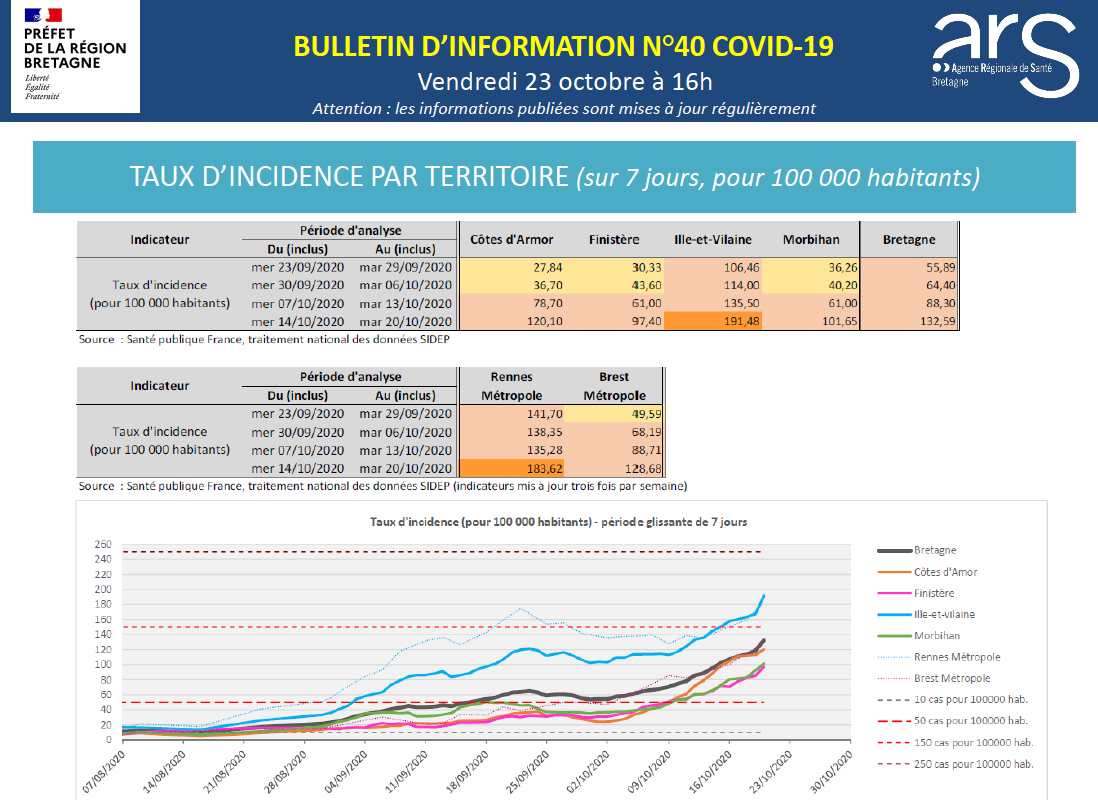The image size is (1098, 800).
Task: Click the Rennes Métropole 183,62 orange cell
Action: point(512,468)
